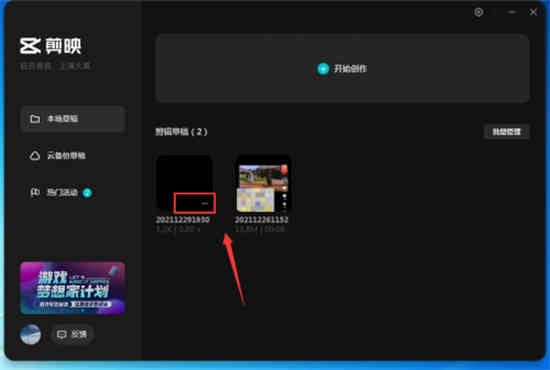Open three-dot menu on draft 202112291850

coord(205,203)
